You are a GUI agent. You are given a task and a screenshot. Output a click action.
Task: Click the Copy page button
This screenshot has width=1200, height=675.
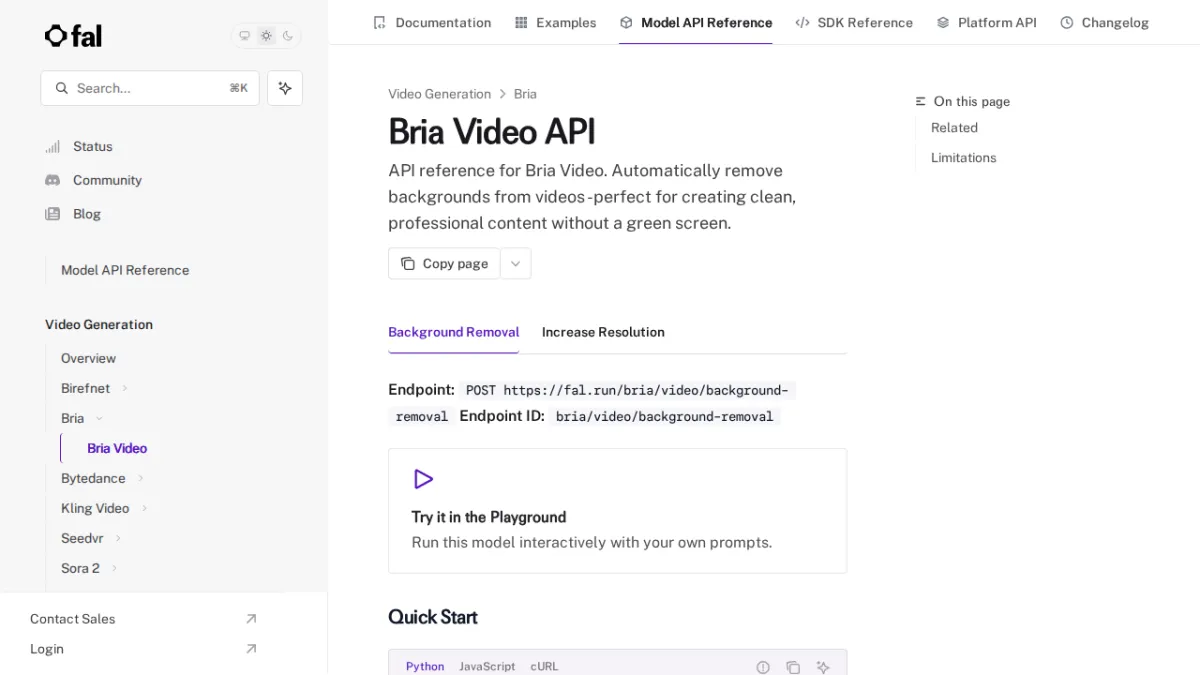click(444, 263)
